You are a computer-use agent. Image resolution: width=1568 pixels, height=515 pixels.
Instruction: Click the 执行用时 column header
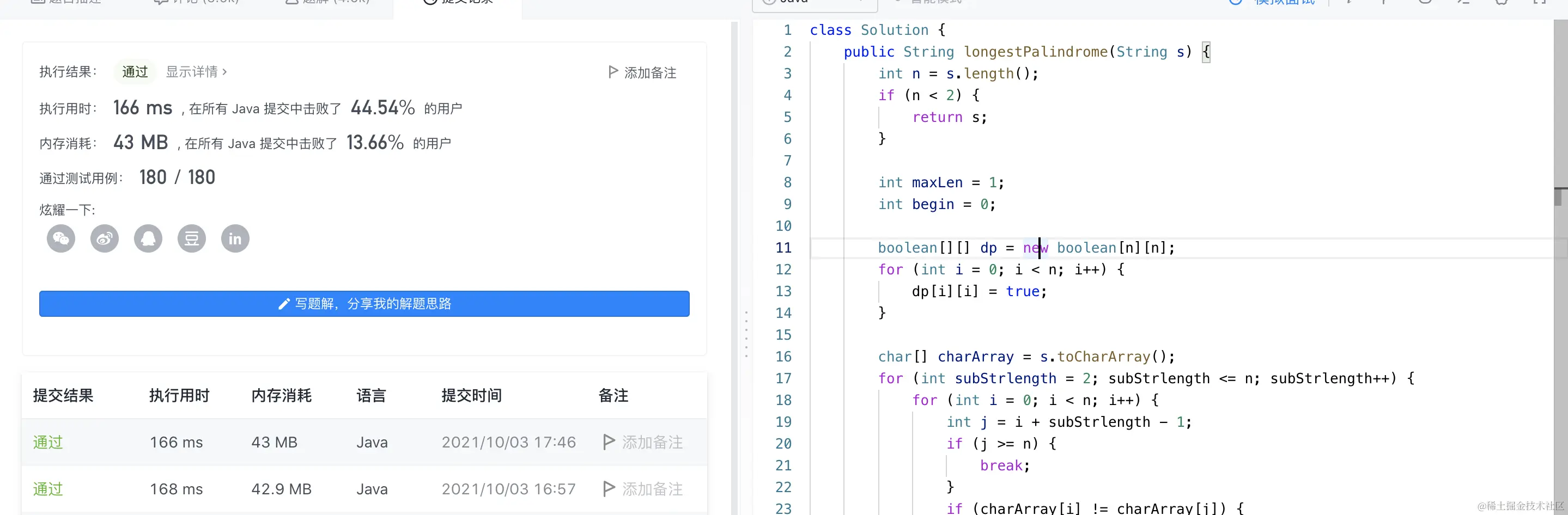coord(180,396)
